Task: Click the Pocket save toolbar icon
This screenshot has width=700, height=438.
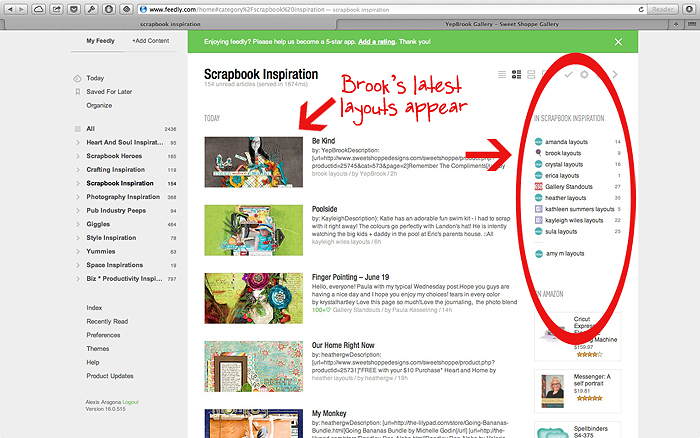Action: (74, 9)
